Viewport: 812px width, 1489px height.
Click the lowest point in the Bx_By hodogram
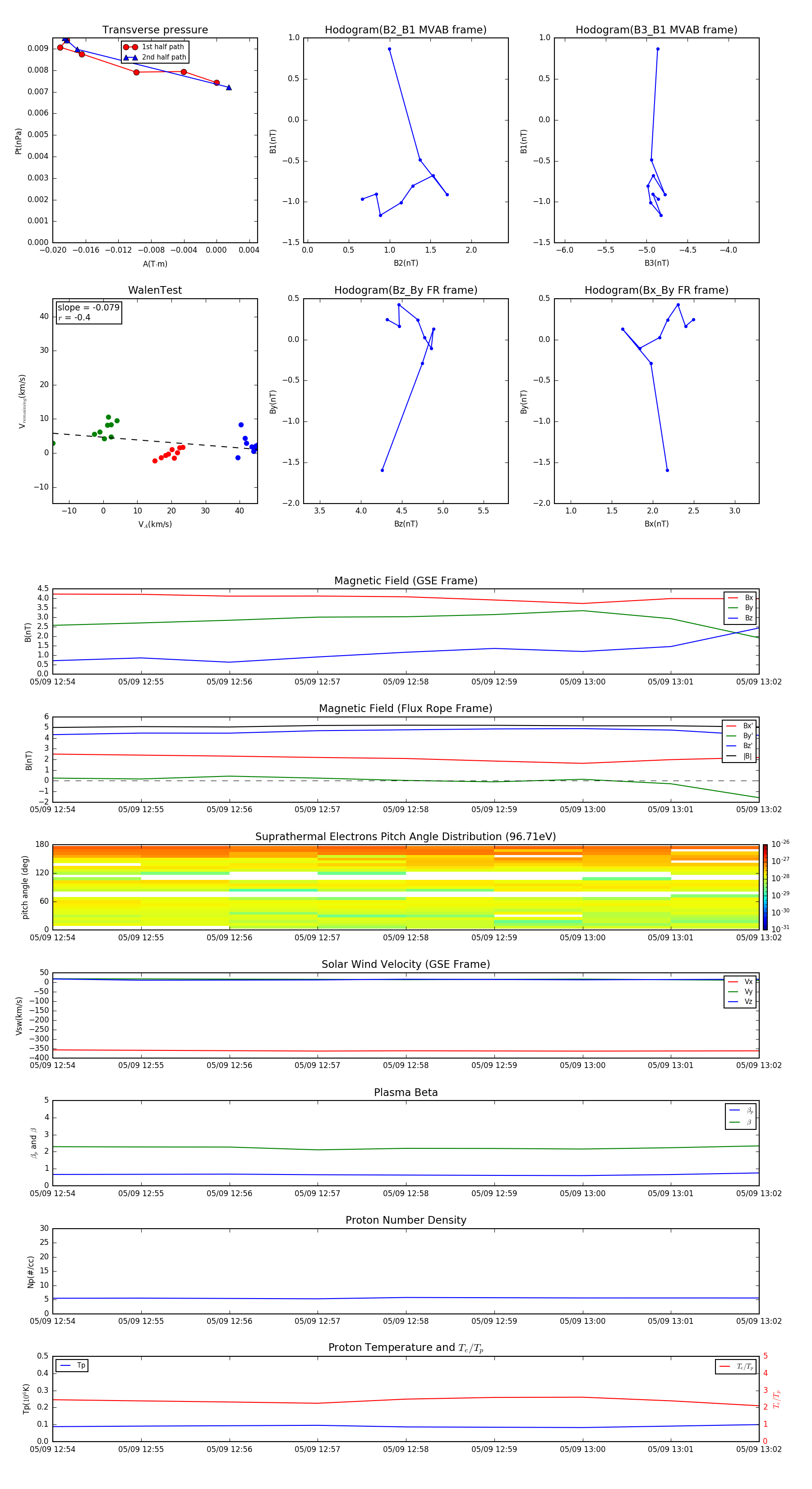tap(668, 471)
